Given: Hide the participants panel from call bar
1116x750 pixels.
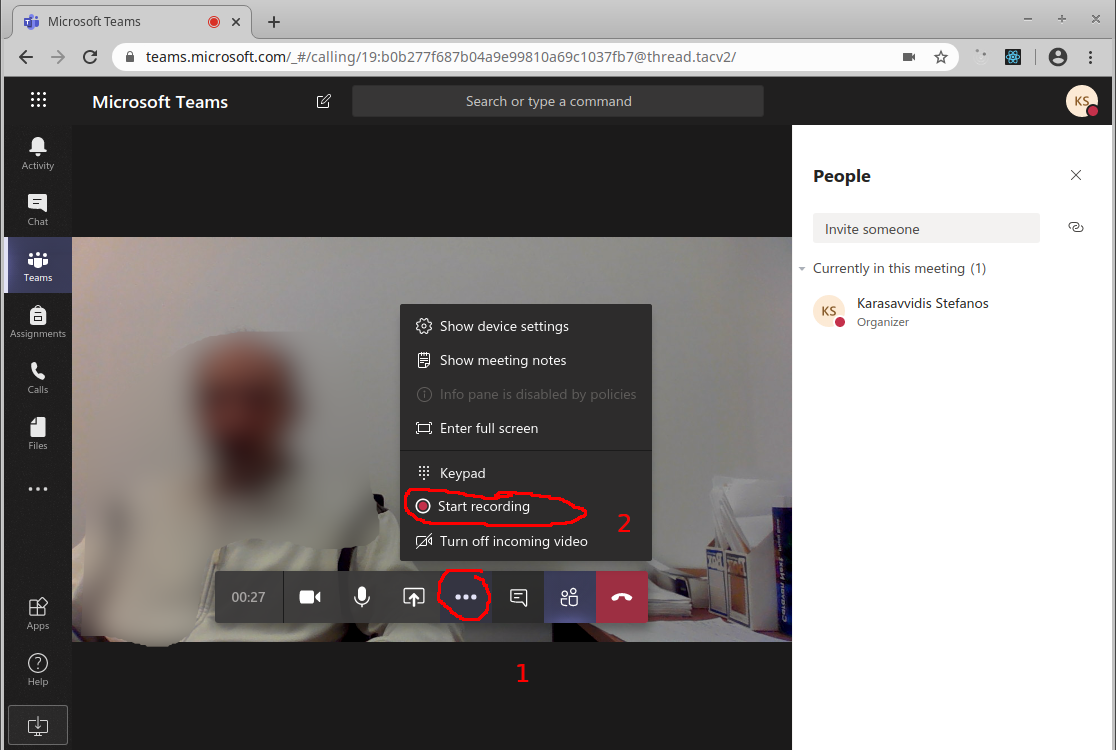Looking at the screenshot, I should pyautogui.click(x=570, y=597).
